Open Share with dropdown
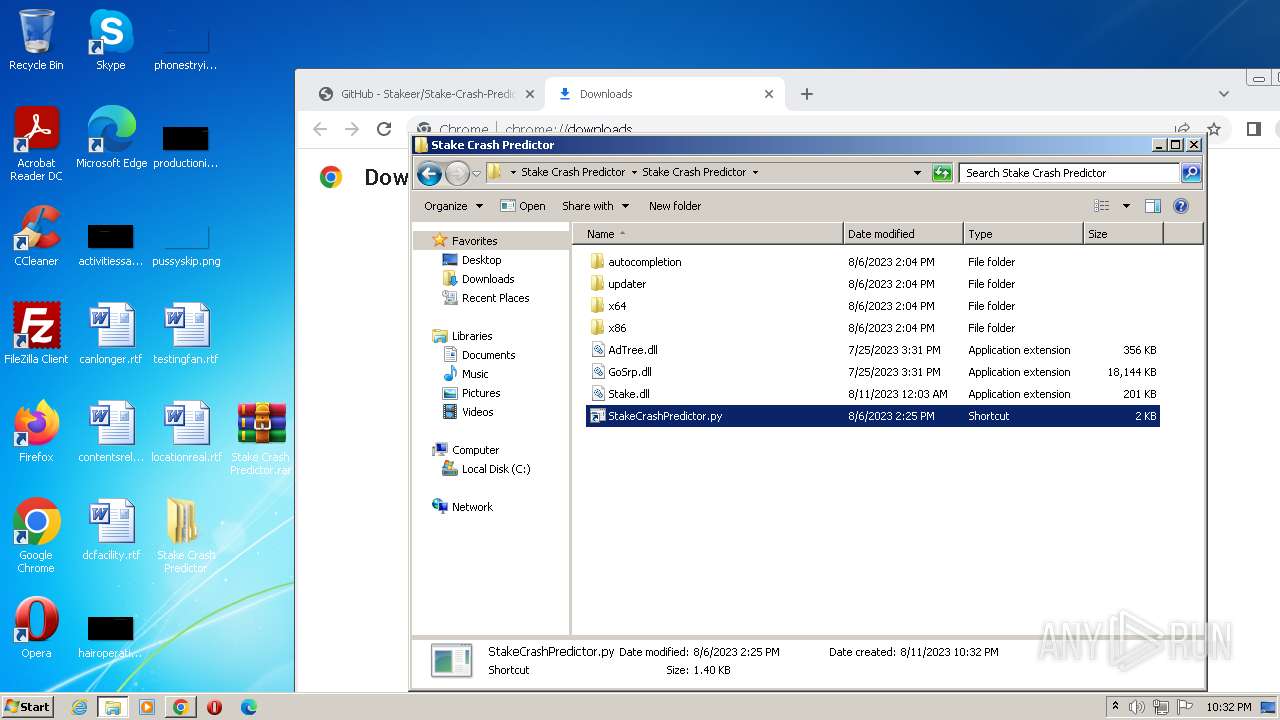Image resolution: width=1280 pixels, height=720 pixels. pyautogui.click(x=595, y=206)
